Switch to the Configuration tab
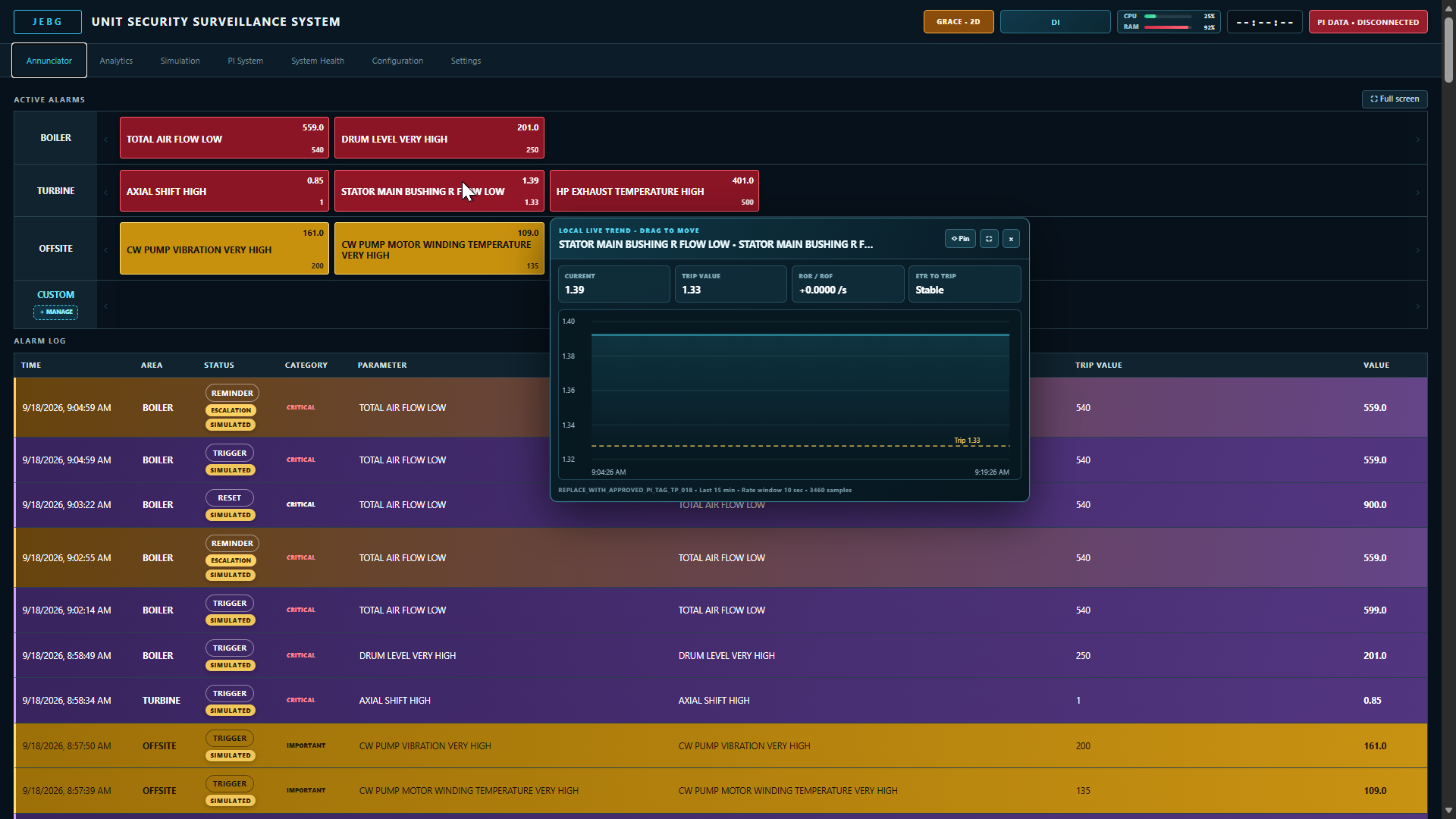 click(x=397, y=61)
